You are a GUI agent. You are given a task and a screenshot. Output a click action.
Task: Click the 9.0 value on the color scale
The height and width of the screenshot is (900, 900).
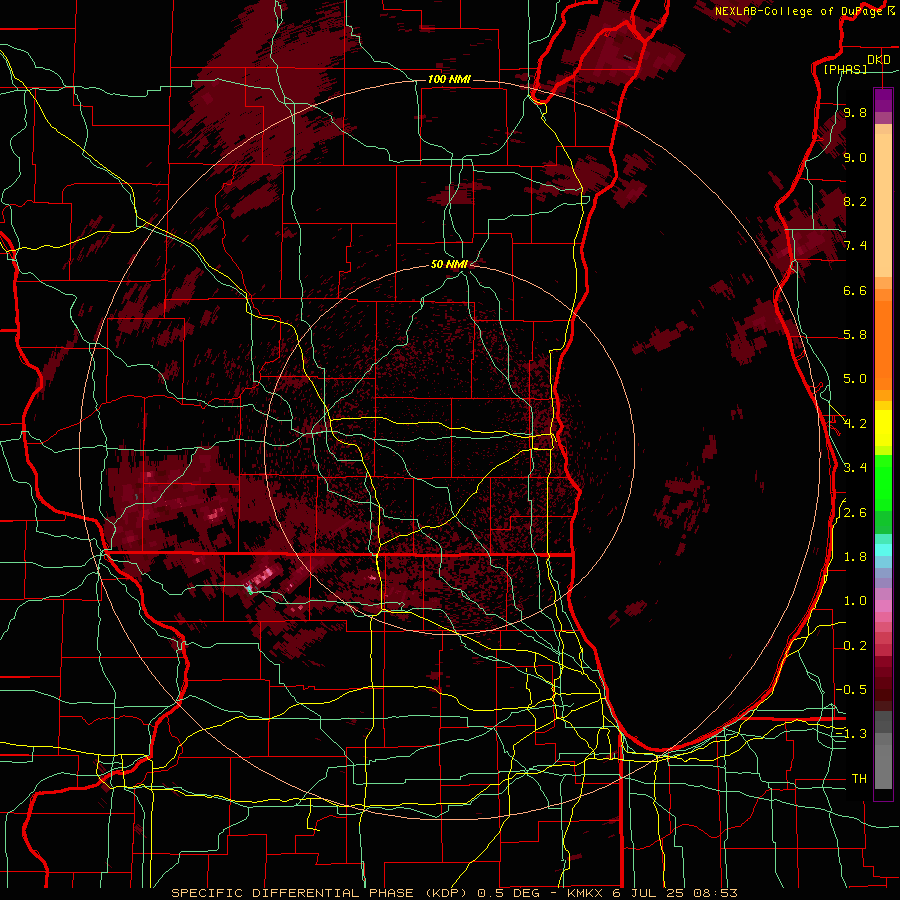coord(855,157)
